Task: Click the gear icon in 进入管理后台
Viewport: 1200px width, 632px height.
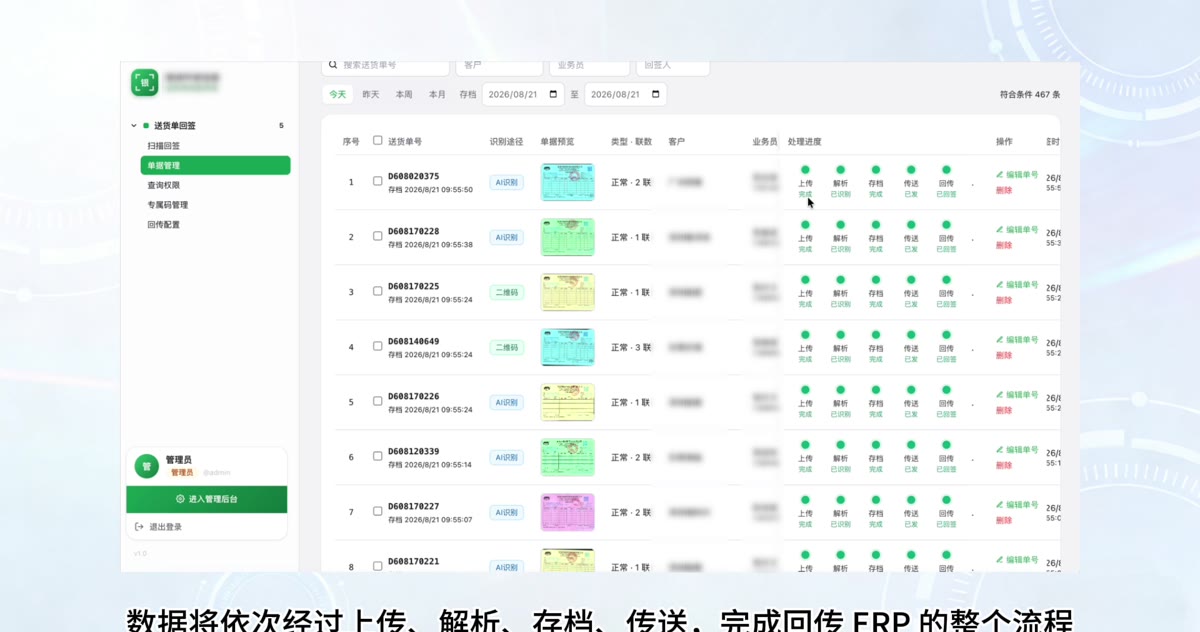Action: click(180, 499)
